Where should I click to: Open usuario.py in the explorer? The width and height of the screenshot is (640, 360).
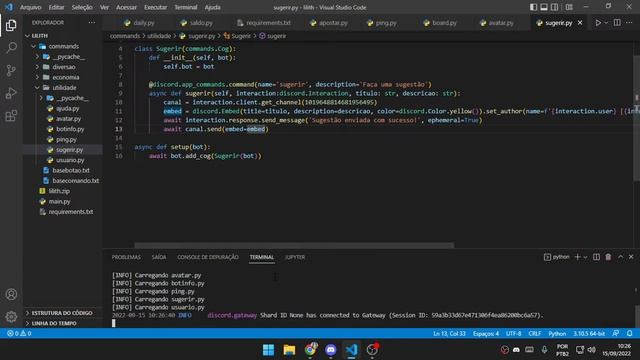pos(70,160)
